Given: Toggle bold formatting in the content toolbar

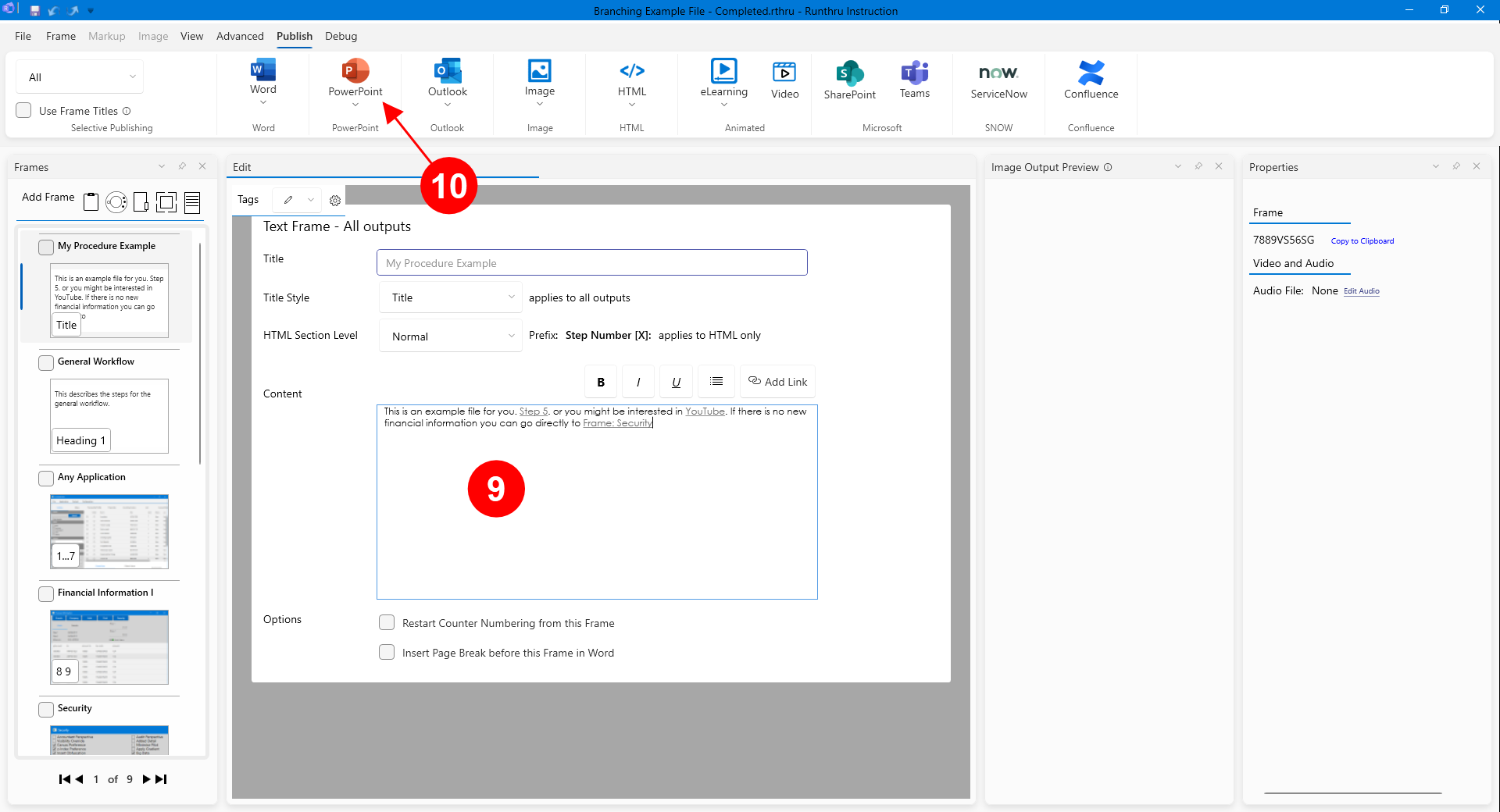Looking at the screenshot, I should click(601, 382).
